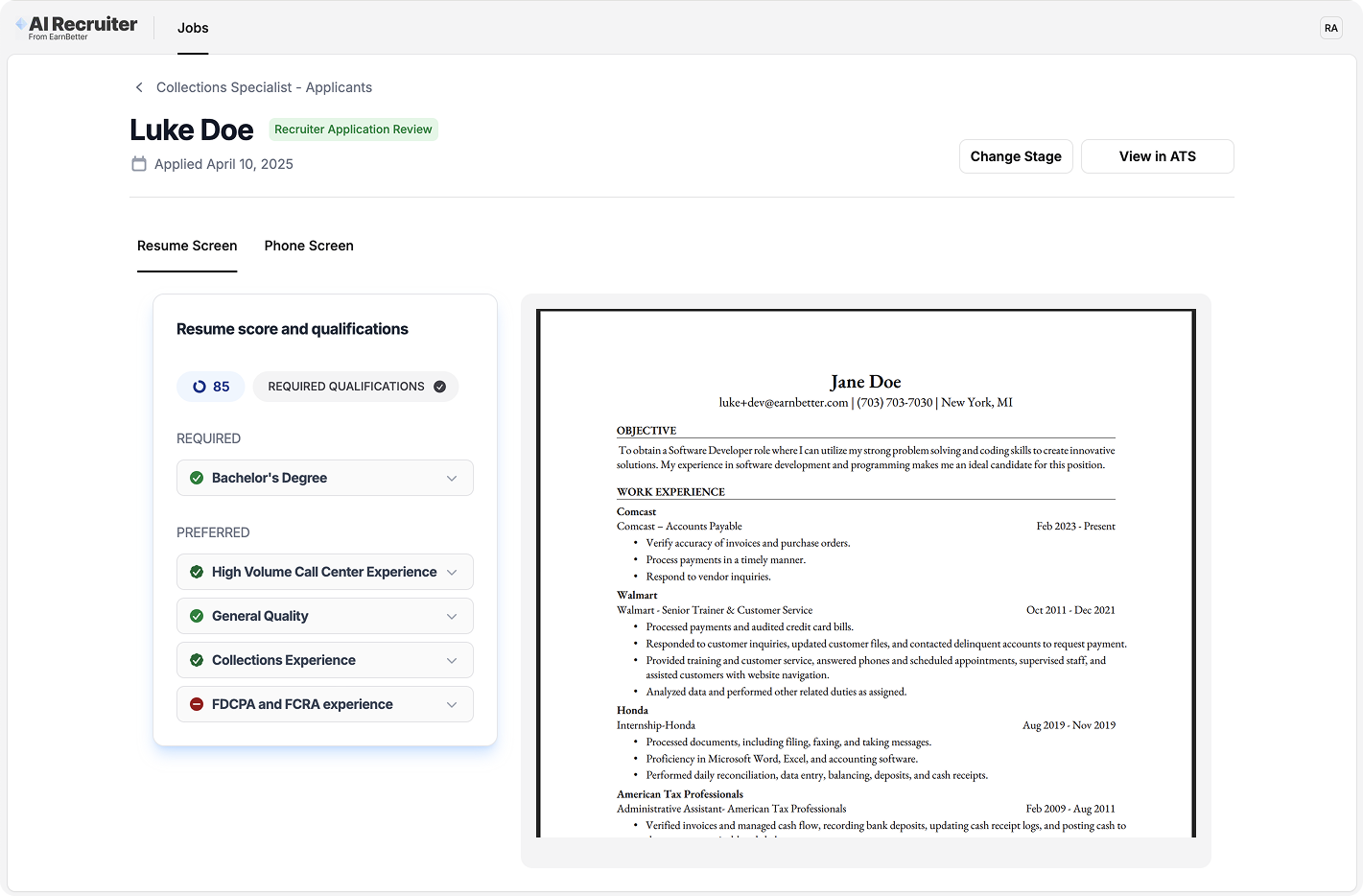
Task: Click the Feb 2009 - Aug 2011 date
Action: 1070,809
